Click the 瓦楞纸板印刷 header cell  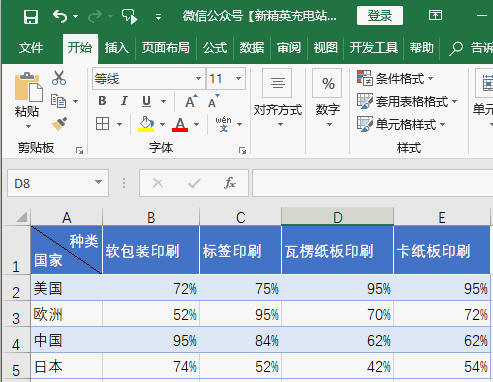click(x=338, y=250)
